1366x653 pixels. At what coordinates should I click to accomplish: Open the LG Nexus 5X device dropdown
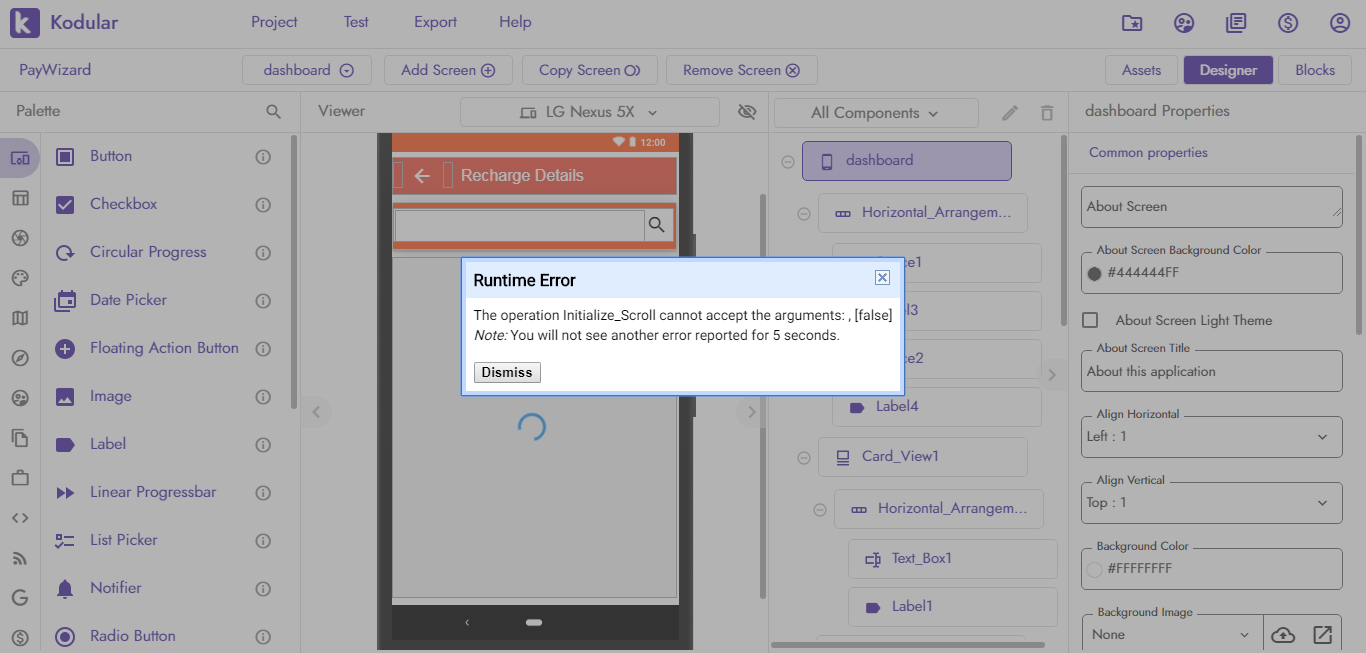pyautogui.click(x=590, y=112)
